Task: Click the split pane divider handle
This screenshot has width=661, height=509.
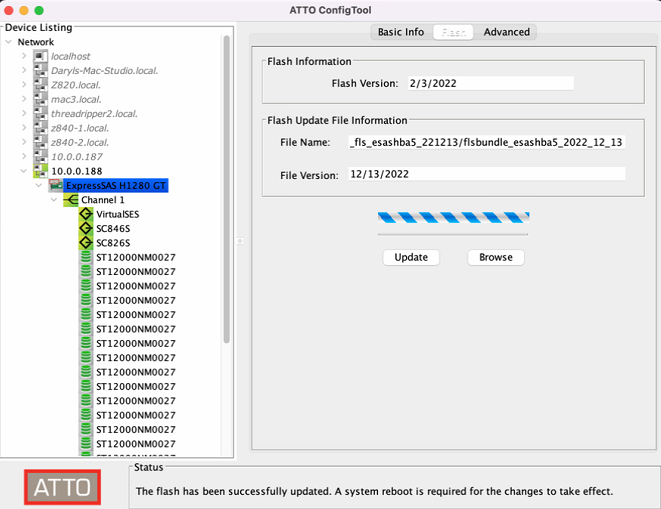Action: point(240,241)
